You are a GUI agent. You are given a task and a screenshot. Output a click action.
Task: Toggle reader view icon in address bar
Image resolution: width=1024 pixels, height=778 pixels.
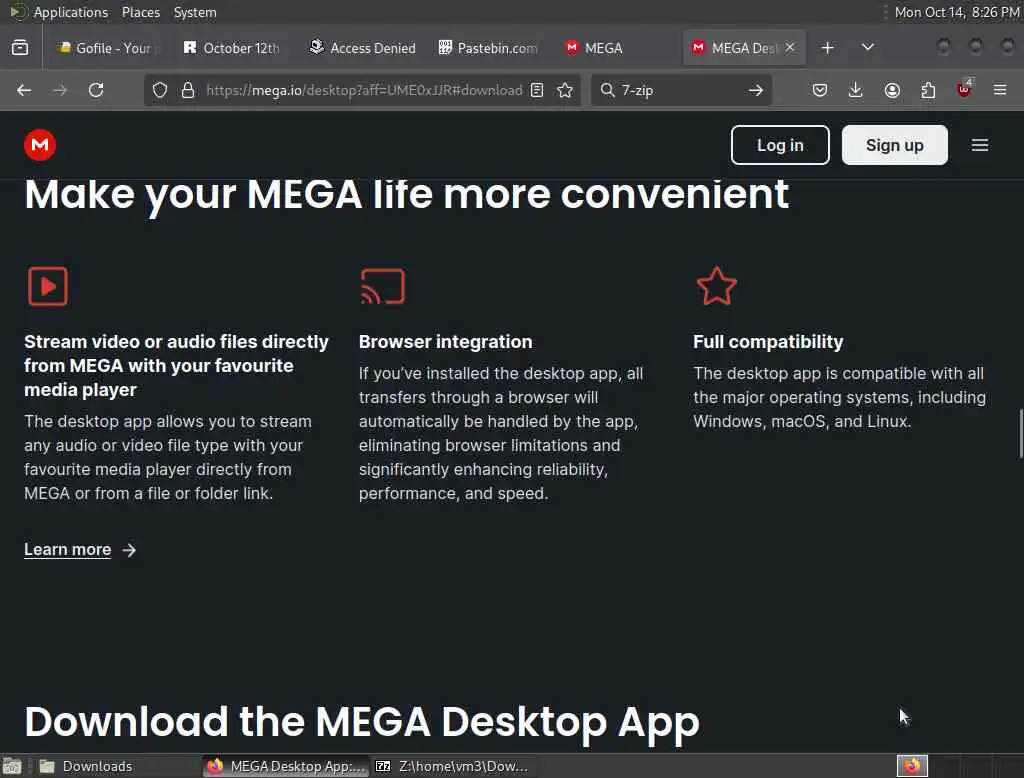coord(537,90)
